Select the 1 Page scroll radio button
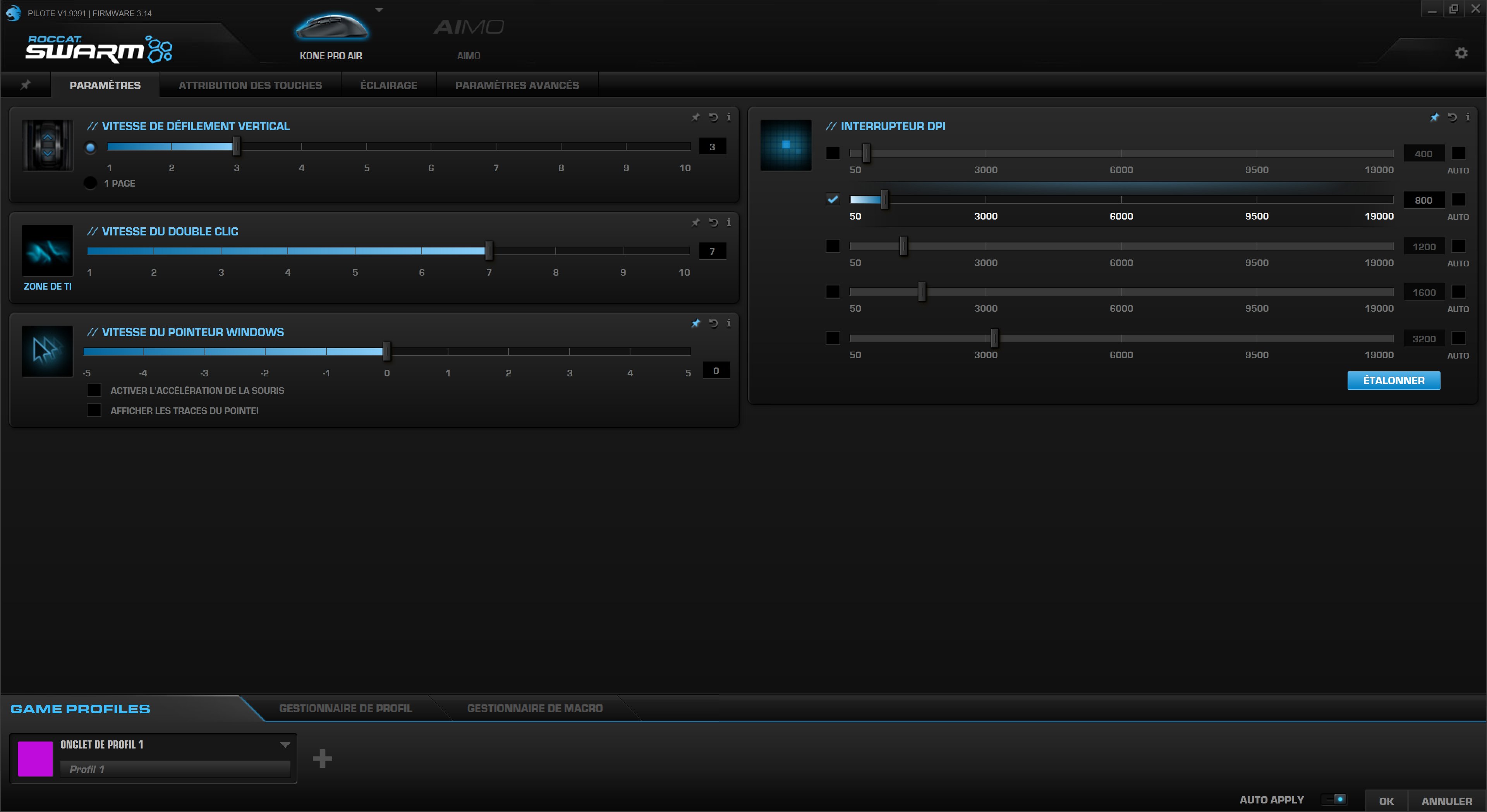 (90, 183)
